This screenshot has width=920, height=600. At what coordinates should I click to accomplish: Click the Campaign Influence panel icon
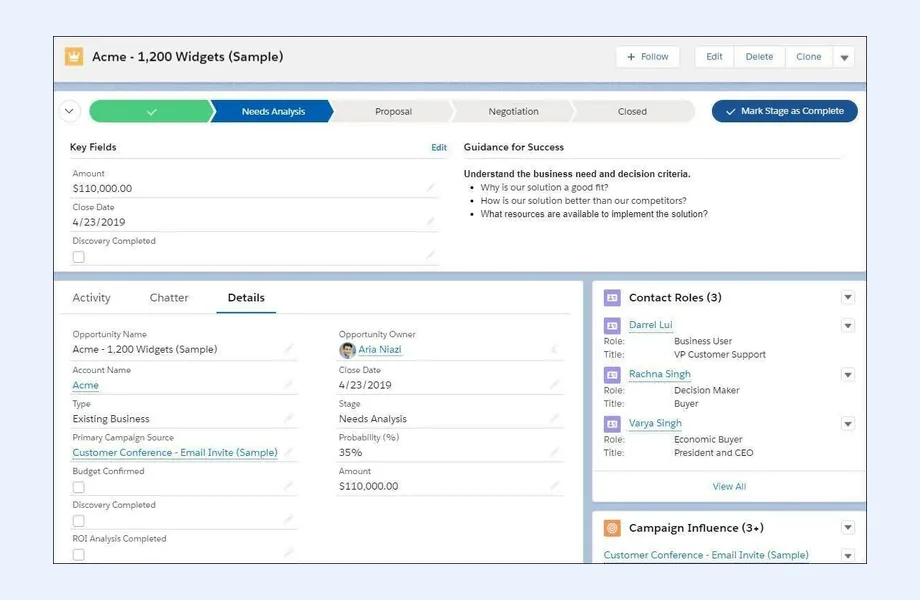tap(612, 528)
